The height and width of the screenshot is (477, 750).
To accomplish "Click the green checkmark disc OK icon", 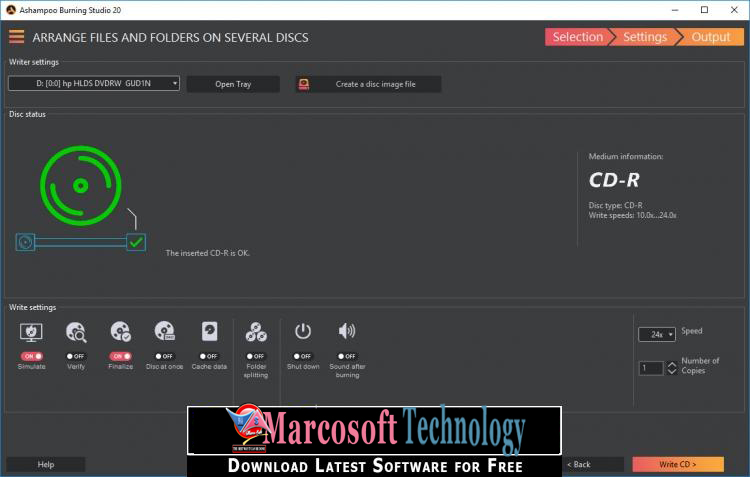I will pos(136,242).
